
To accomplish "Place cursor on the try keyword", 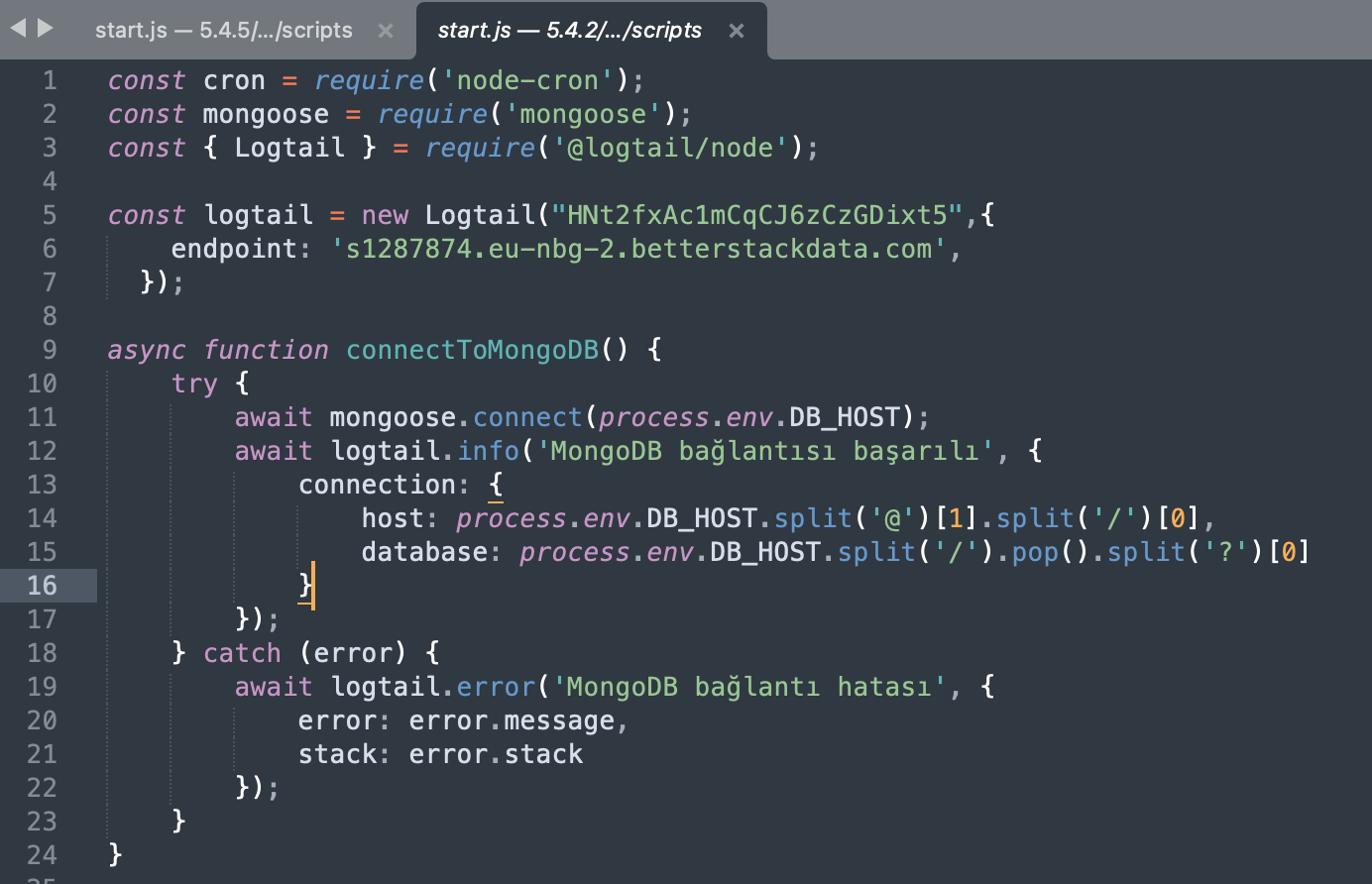I will pos(194,384).
